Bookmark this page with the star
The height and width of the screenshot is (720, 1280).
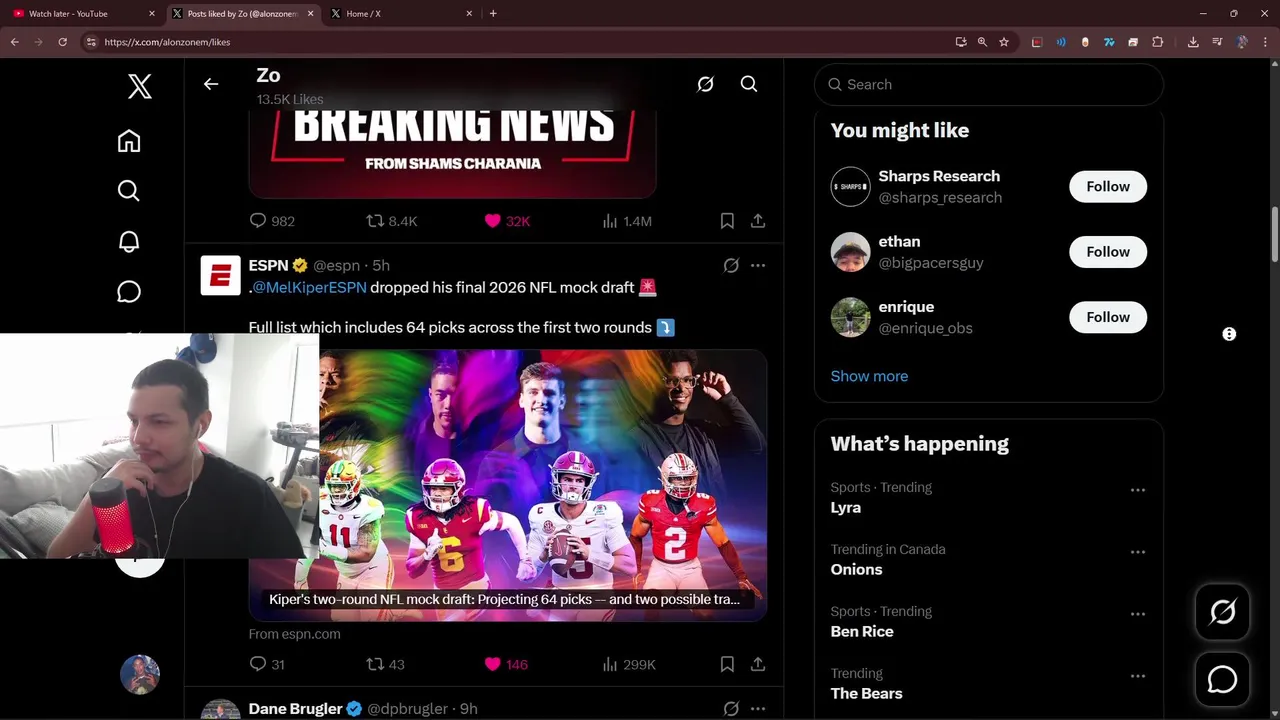coord(1004,42)
